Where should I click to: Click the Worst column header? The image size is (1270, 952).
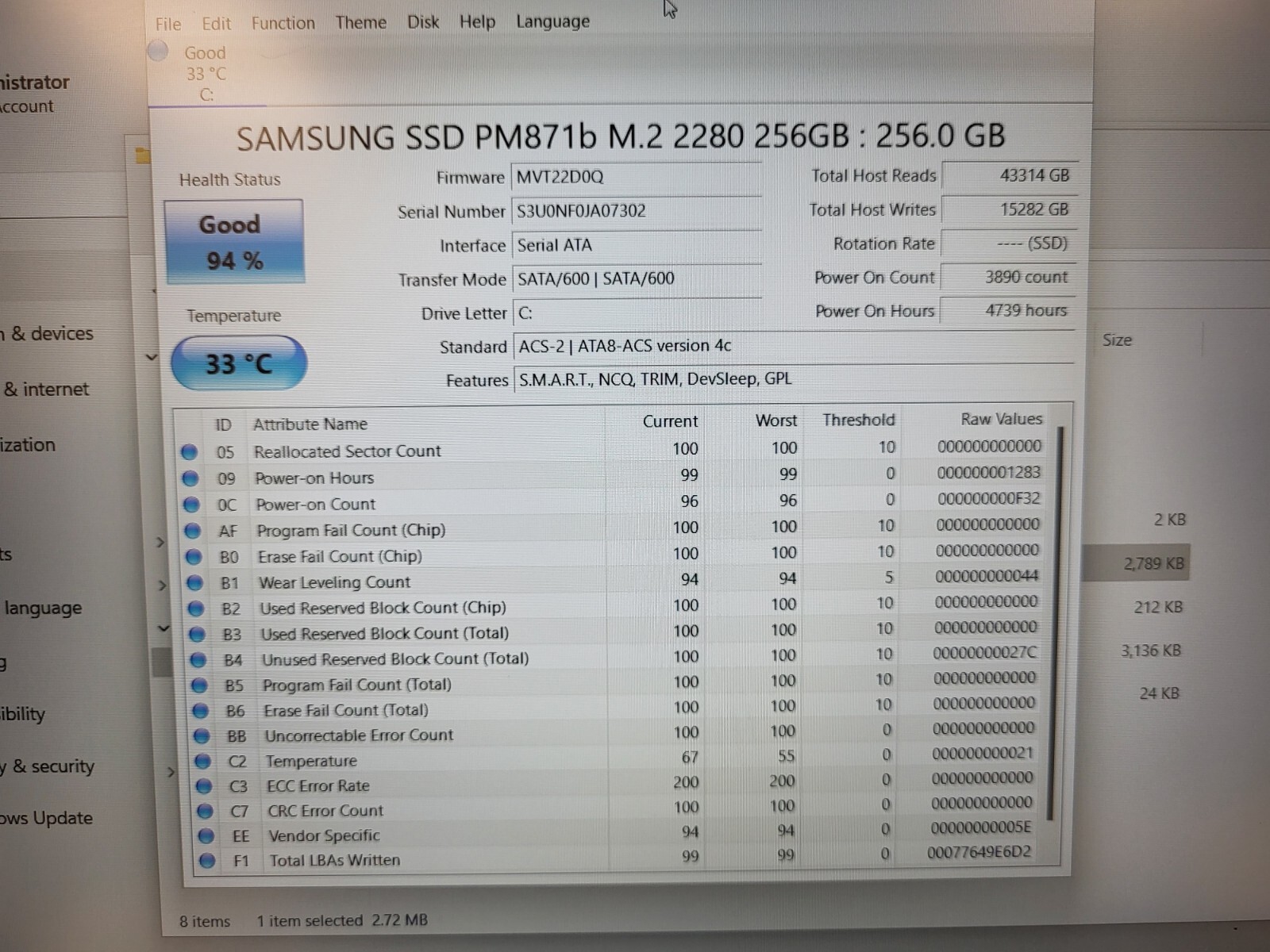click(x=775, y=420)
